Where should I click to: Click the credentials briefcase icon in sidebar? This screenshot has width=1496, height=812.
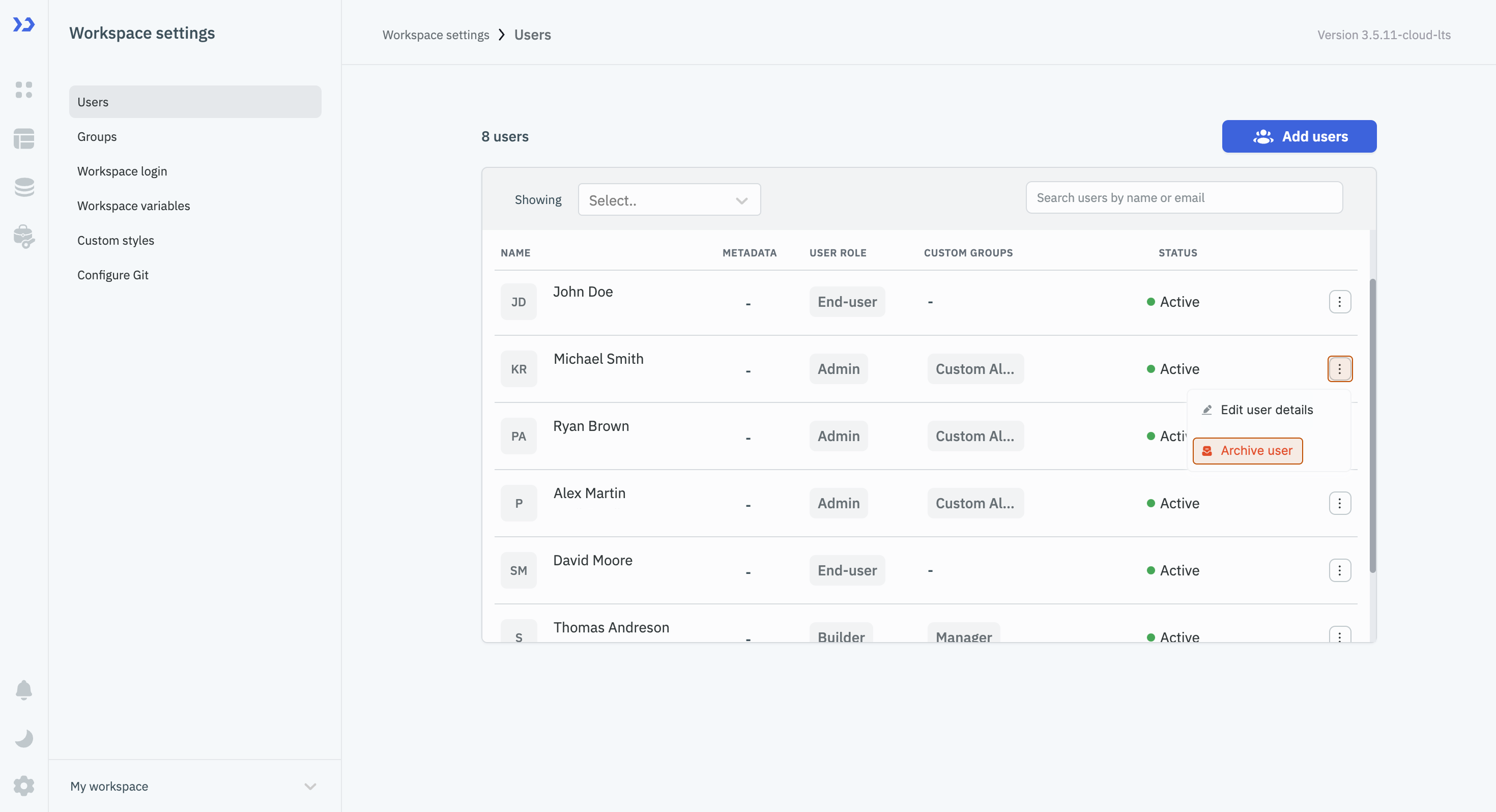24,237
